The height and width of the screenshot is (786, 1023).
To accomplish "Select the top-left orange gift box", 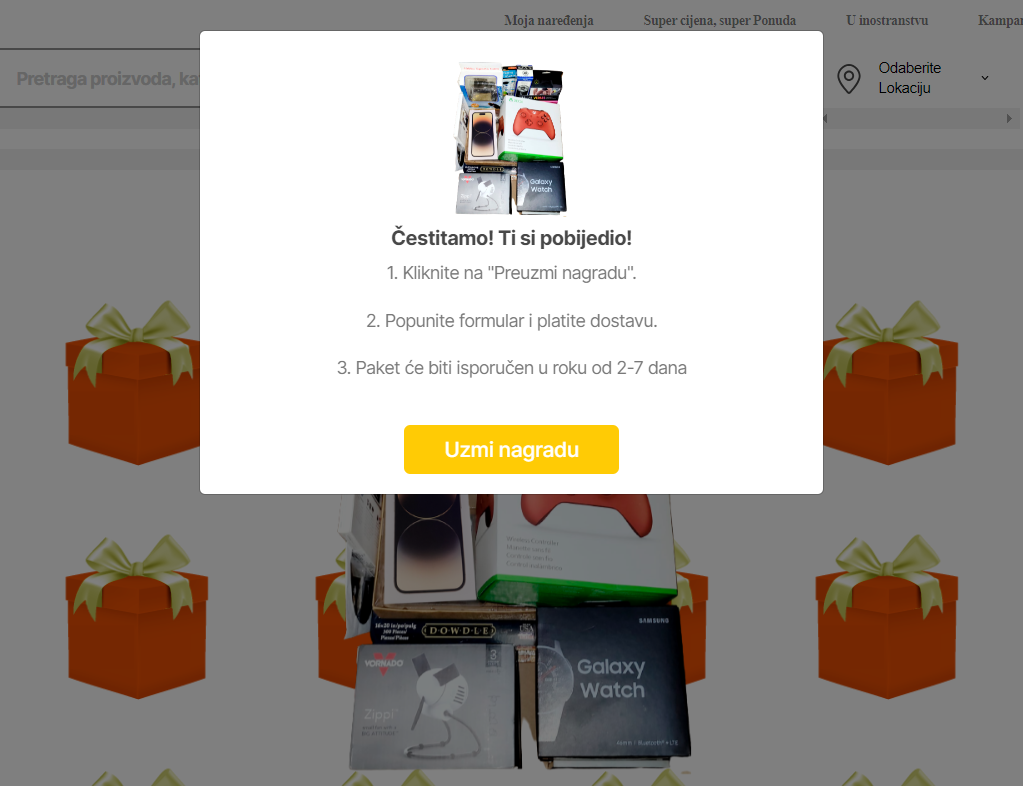I will pos(132,384).
